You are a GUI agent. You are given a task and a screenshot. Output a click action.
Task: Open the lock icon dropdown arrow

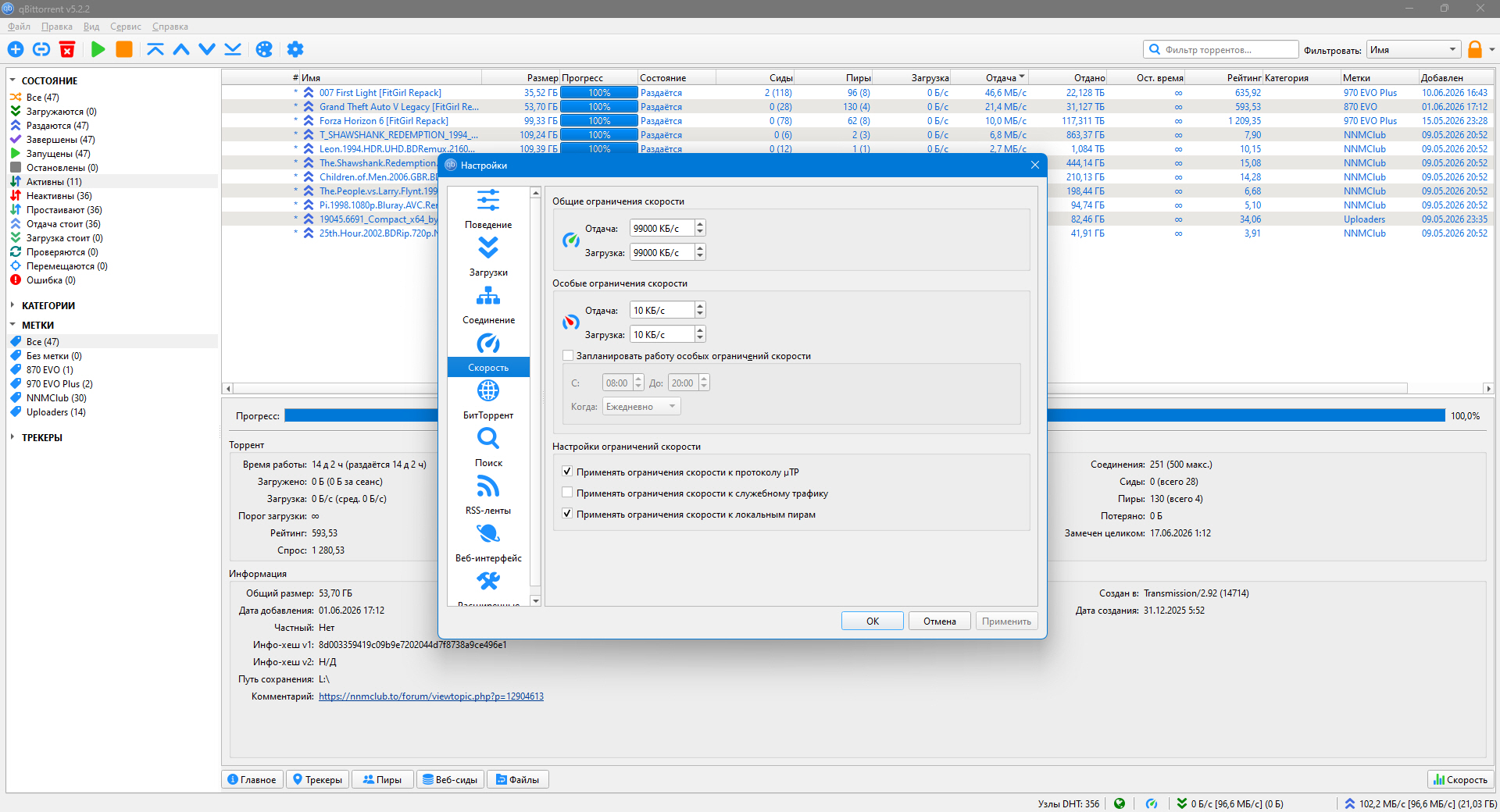click(1491, 50)
